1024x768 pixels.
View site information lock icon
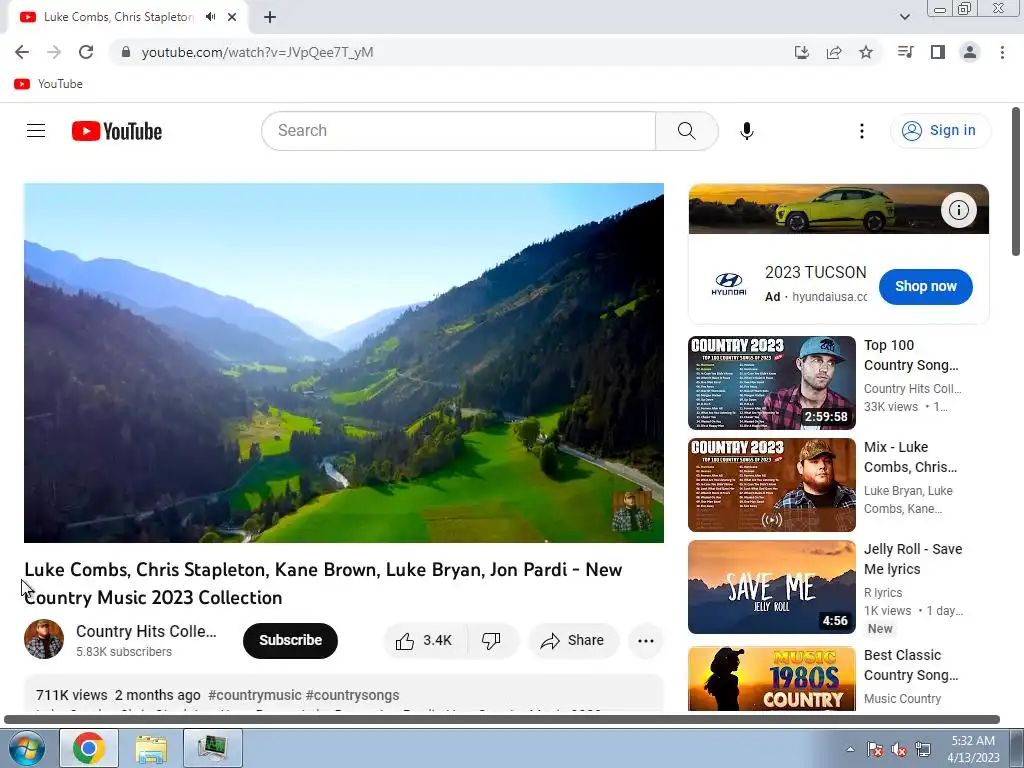click(x=126, y=52)
